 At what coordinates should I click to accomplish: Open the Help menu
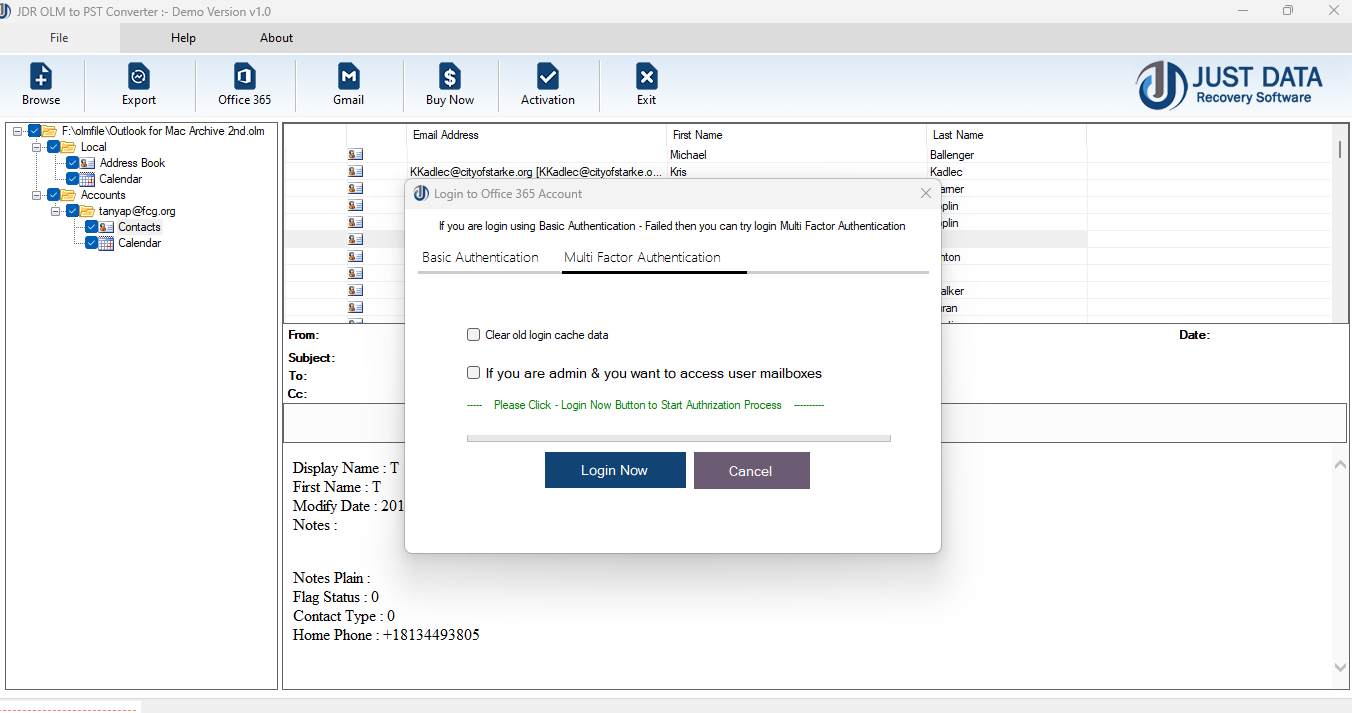point(183,38)
